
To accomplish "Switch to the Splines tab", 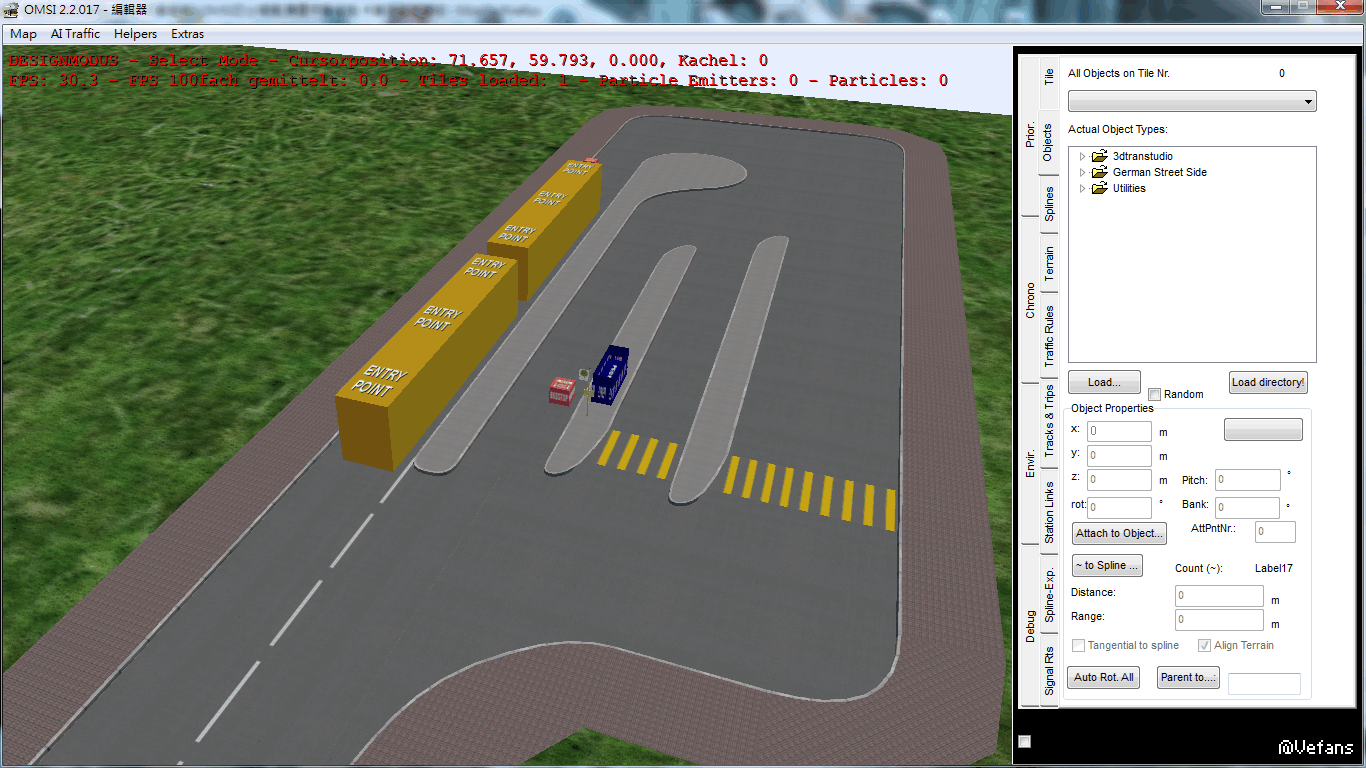I will pyautogui.click(x=1049, y=203).
